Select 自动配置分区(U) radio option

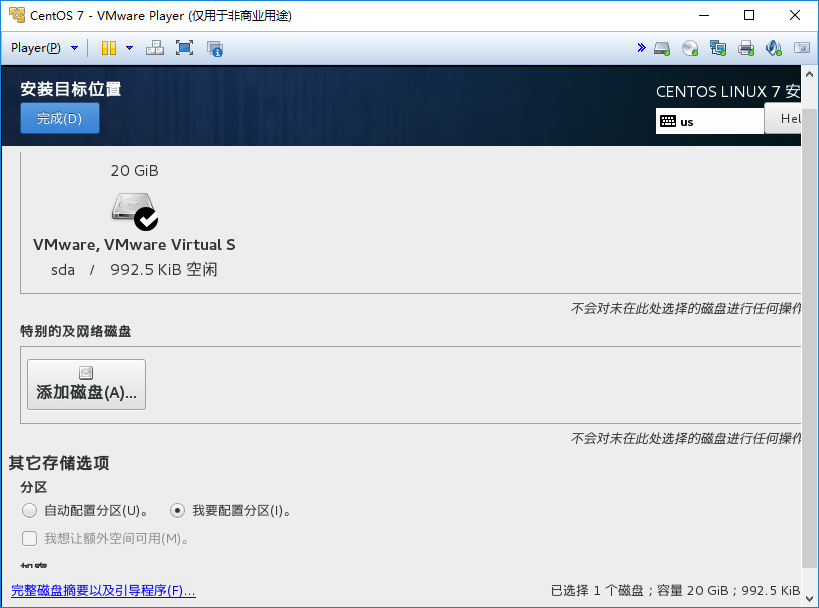point(29,510)
